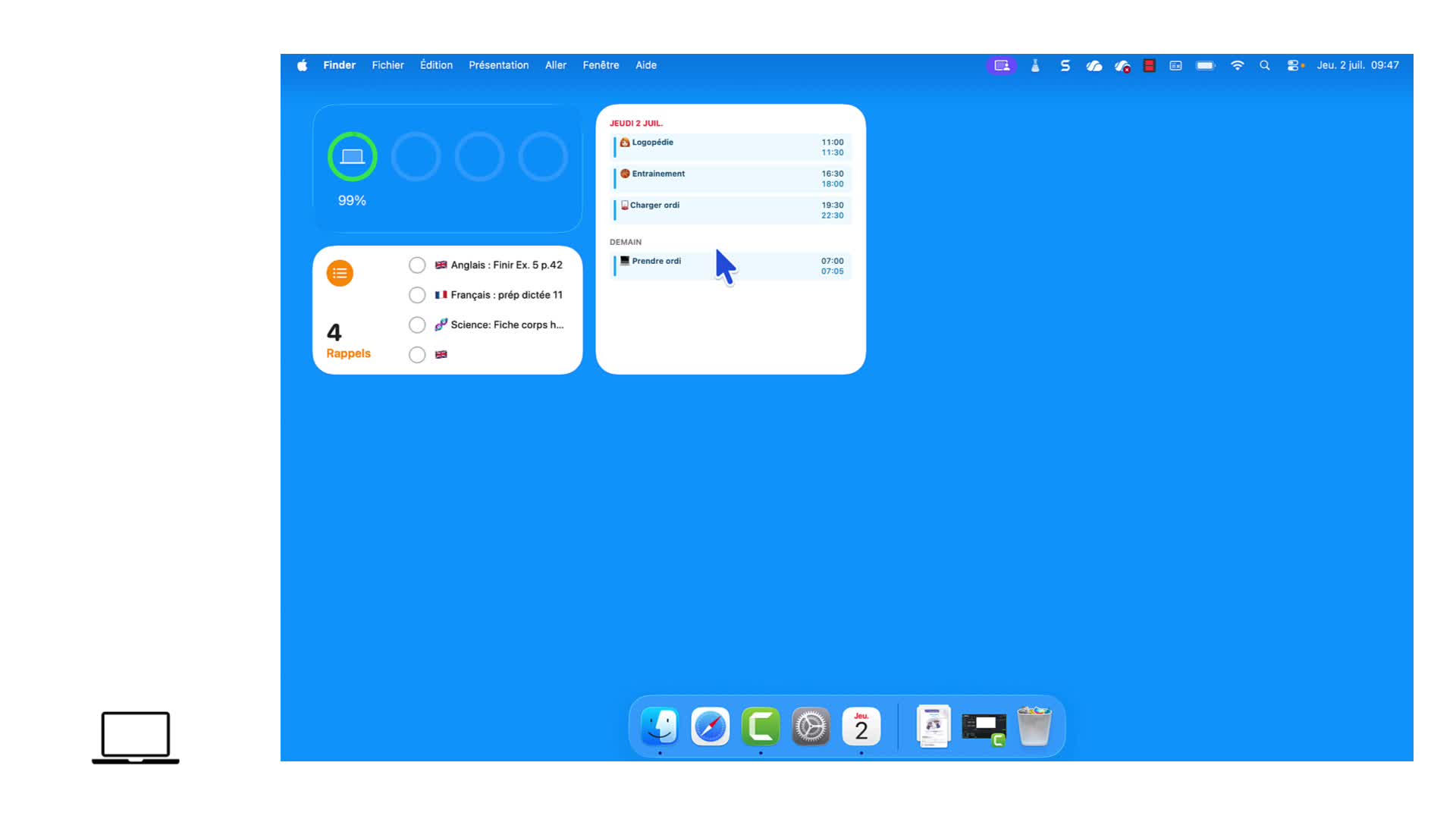Image resolution: width=1456 pixels, height=819 pixels.
Task: Click the laptop battery ring in widget
Action: tap(352, 156)
